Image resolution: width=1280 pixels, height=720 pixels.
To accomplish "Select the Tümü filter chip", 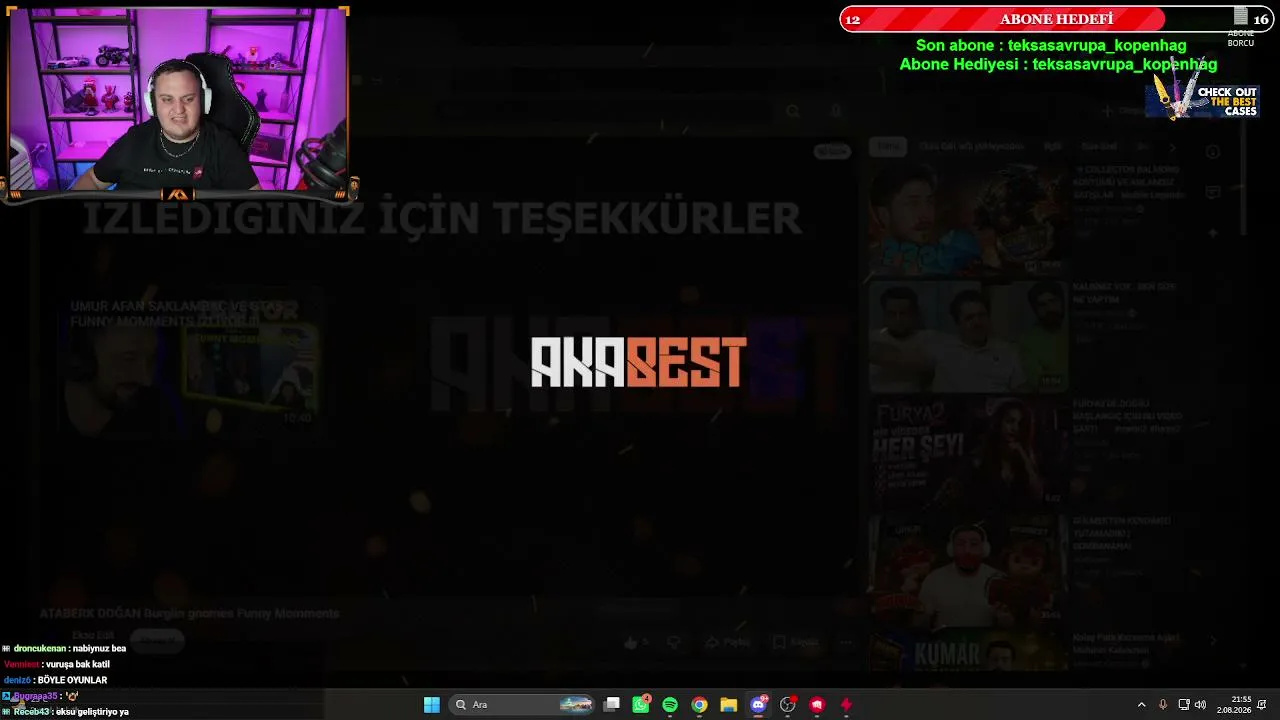I will tap(887, 147).
